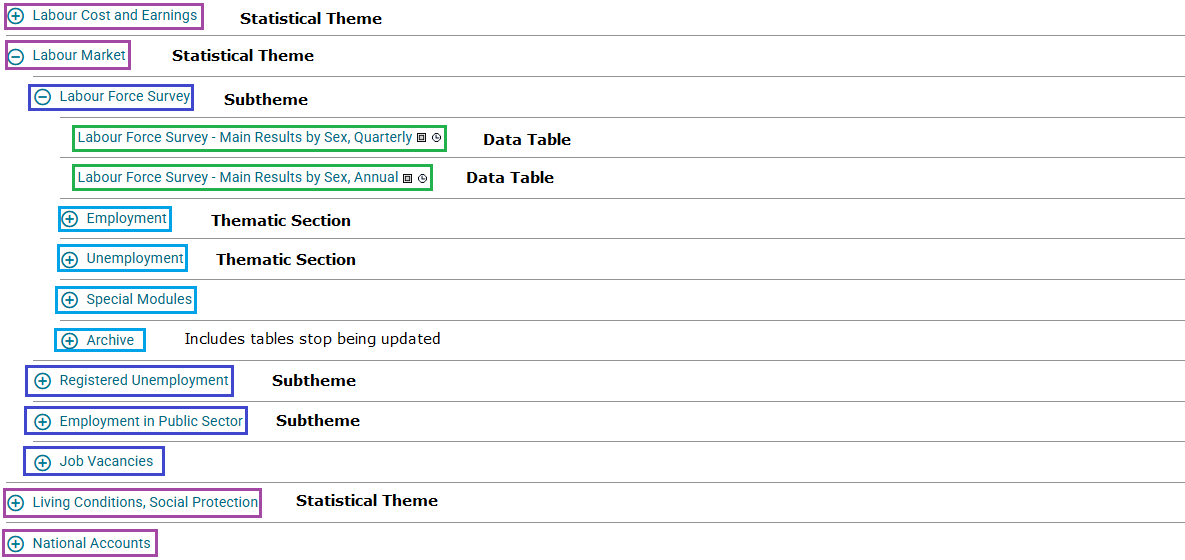Collapse the Labour Force Survey minus icon
The height and width of the screenshot is (560, 1185).
coord(43,97)
